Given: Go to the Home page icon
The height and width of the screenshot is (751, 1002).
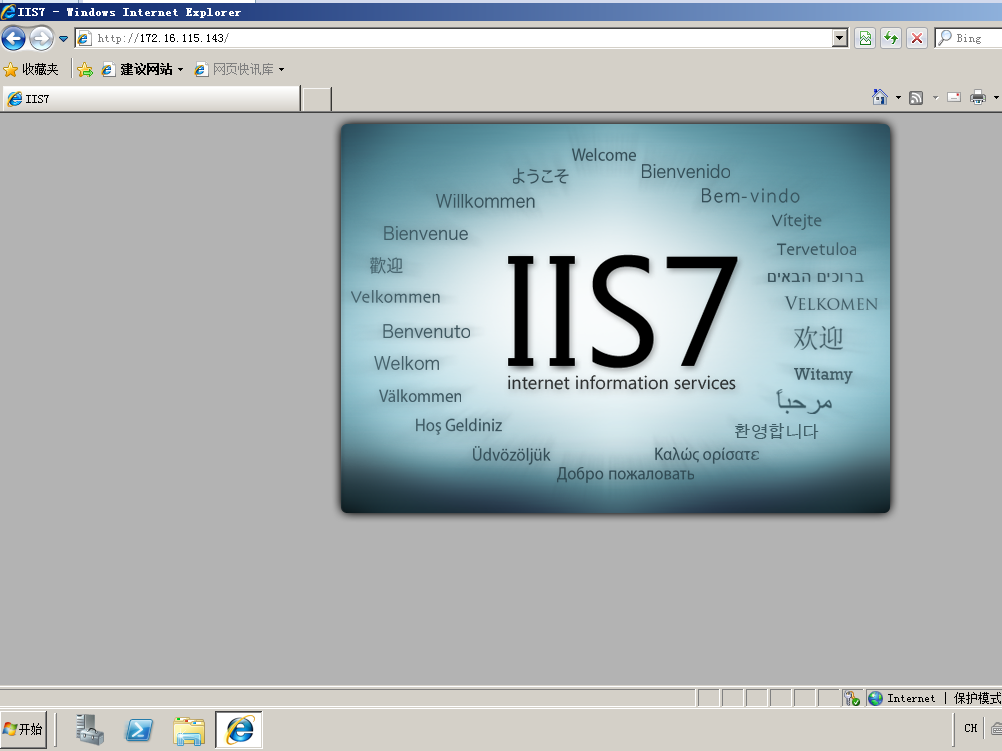Looking at the screenshot, I should [880, 97].
